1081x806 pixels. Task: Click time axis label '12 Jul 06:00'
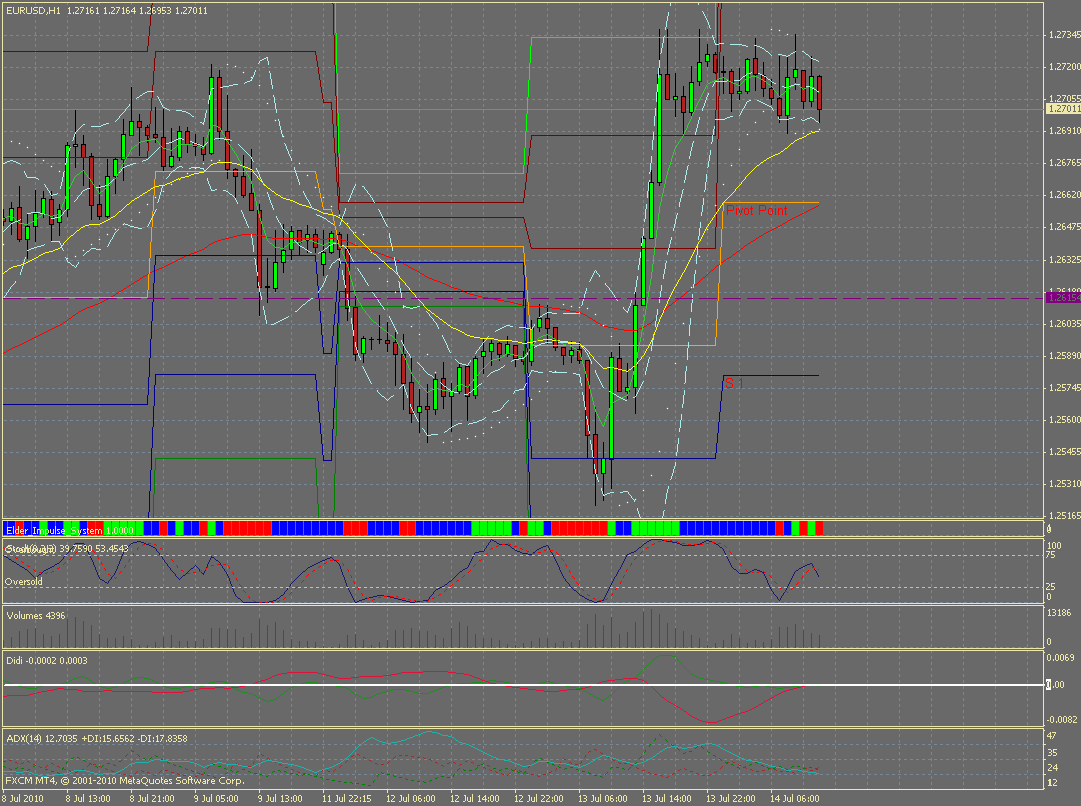[x=411, y=798]
